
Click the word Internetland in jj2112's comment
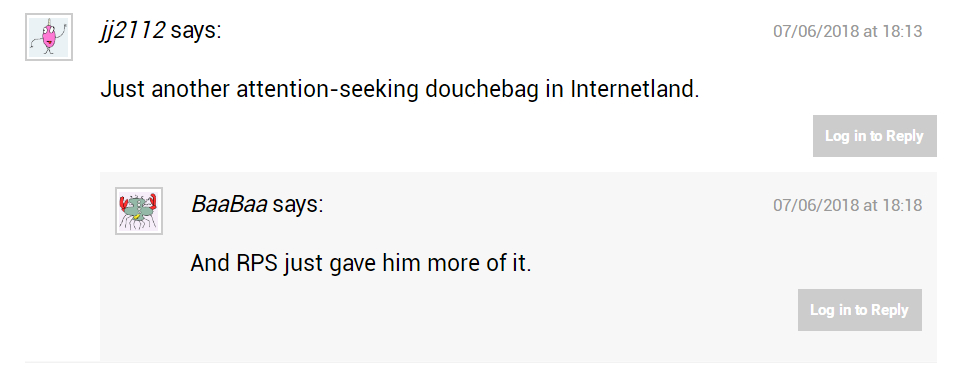coord(635,90)
